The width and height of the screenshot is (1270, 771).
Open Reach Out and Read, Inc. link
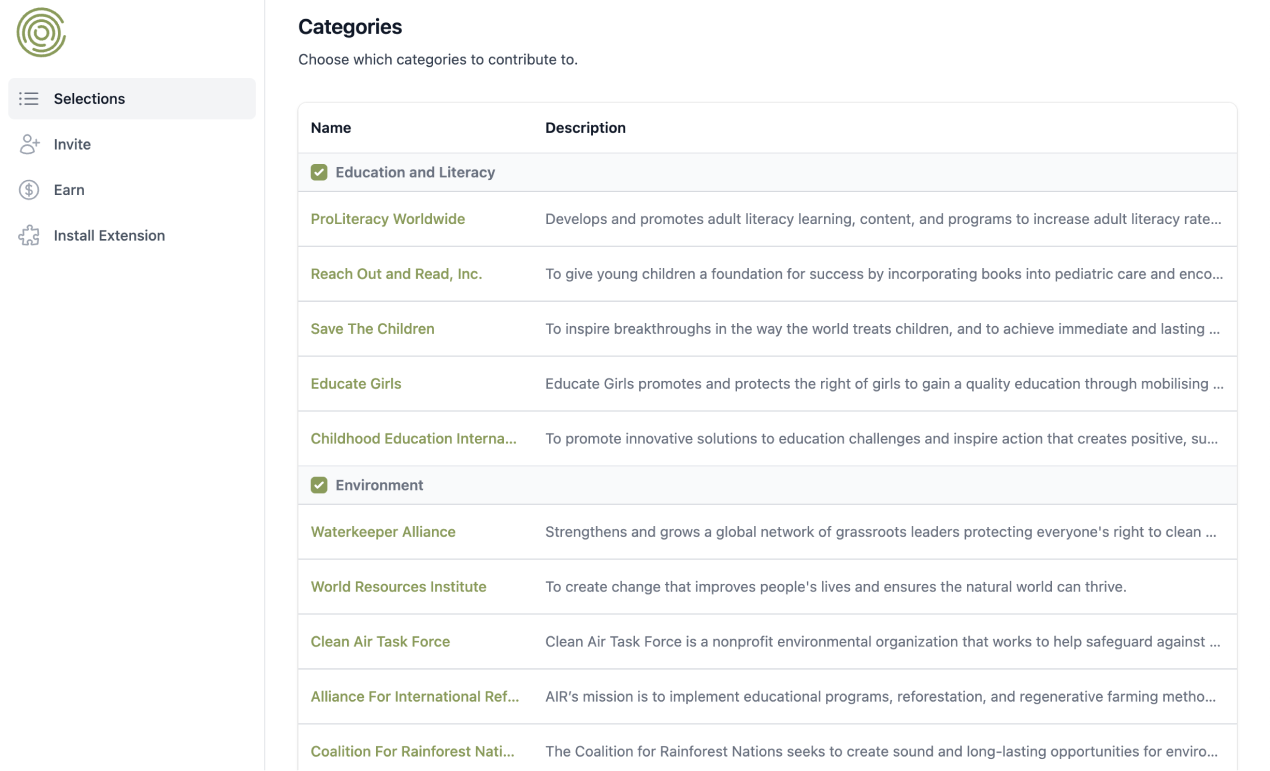pos(396,274)
